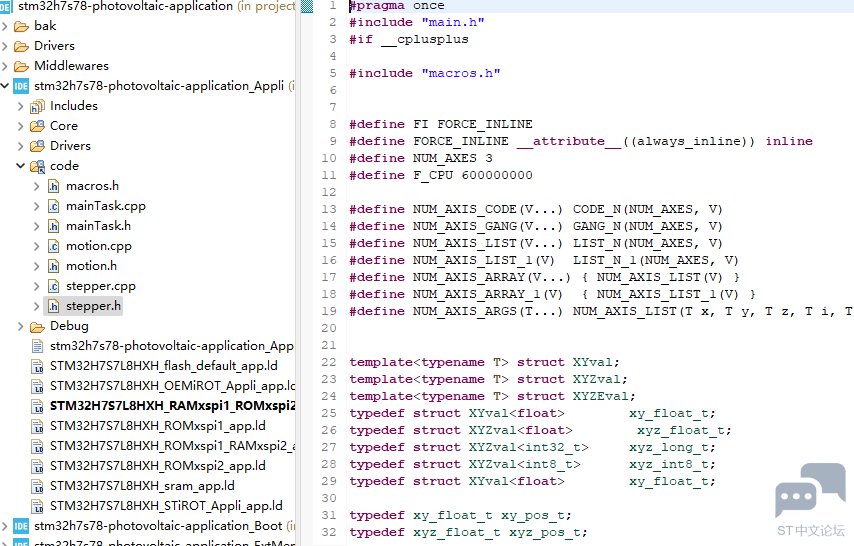The image size is (854, 546).
Task: Click the mainTask.h header file icon
Action: (53, 226)
